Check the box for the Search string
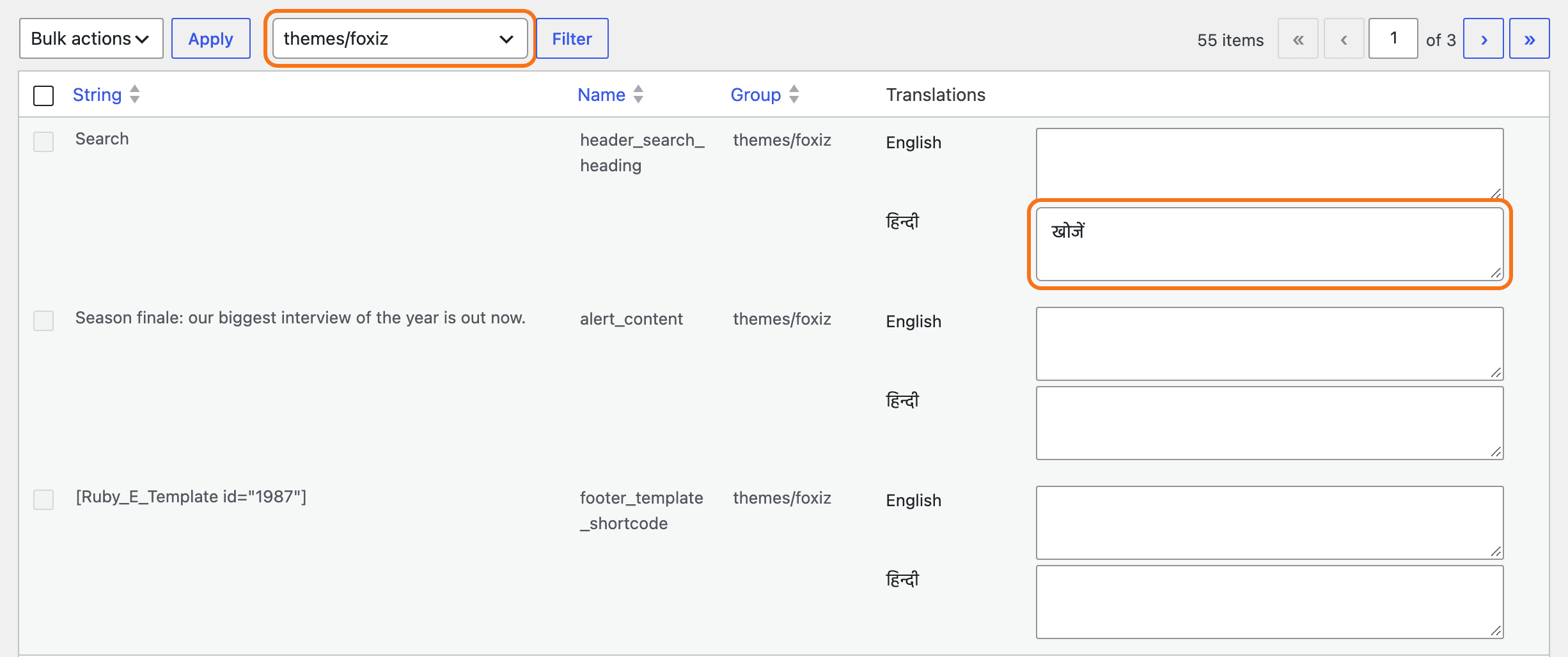 (x=43, y=141)
